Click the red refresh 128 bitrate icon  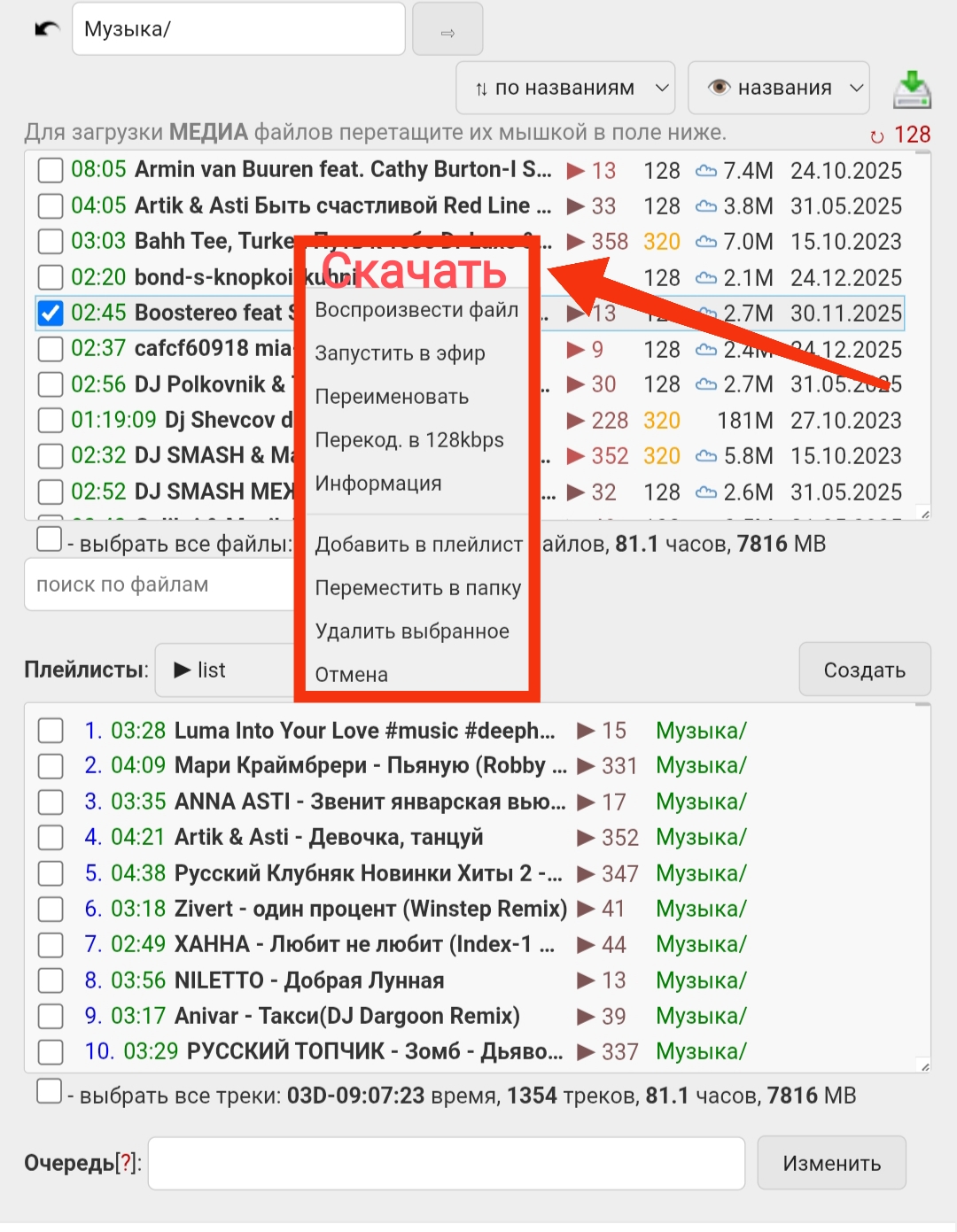pos(877,136)
